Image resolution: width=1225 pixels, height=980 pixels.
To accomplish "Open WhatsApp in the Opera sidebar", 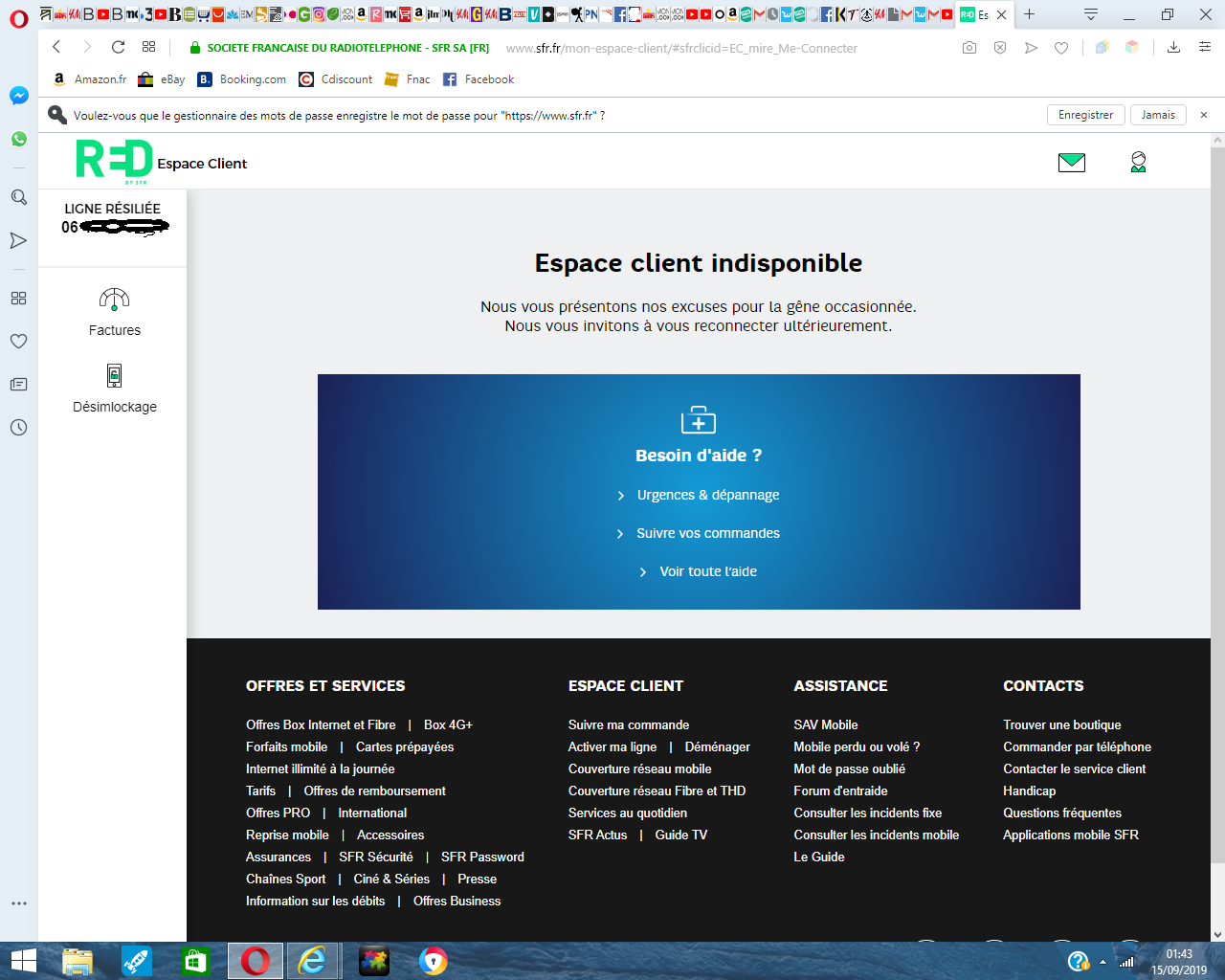I will click(x=18, y=139).
